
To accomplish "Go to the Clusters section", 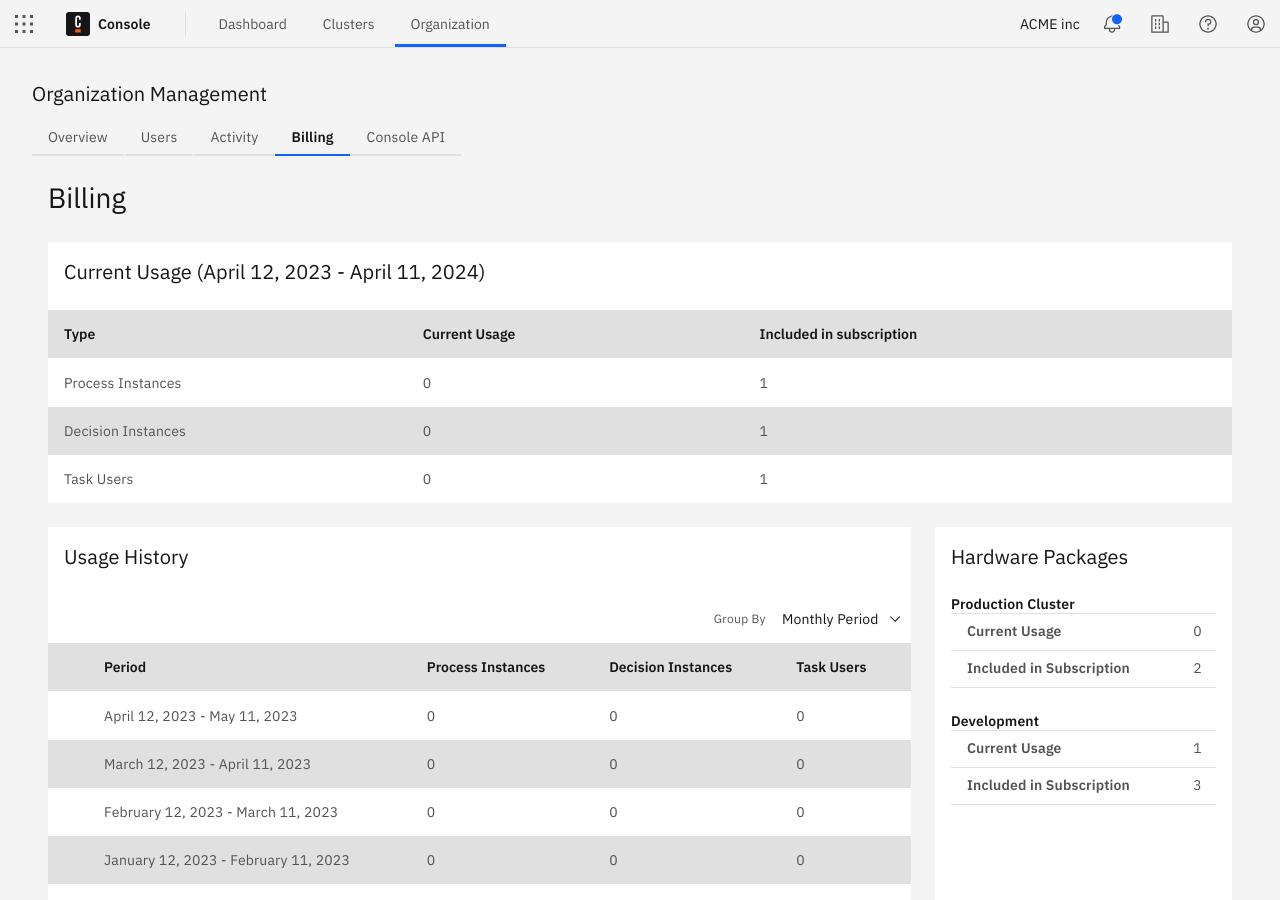I will (348, 24).
